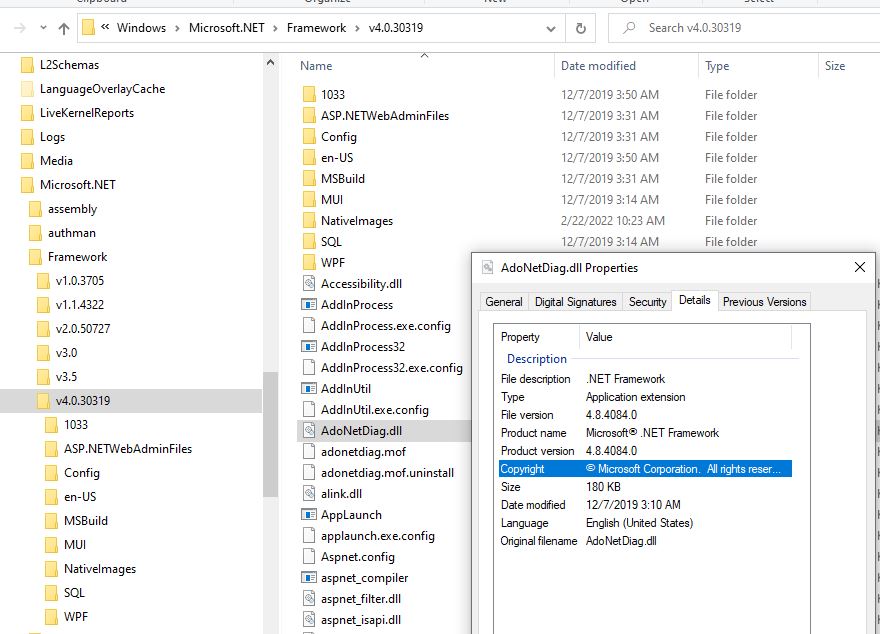Select v2.0.50727 in the navigation tree

pos(83,329)
